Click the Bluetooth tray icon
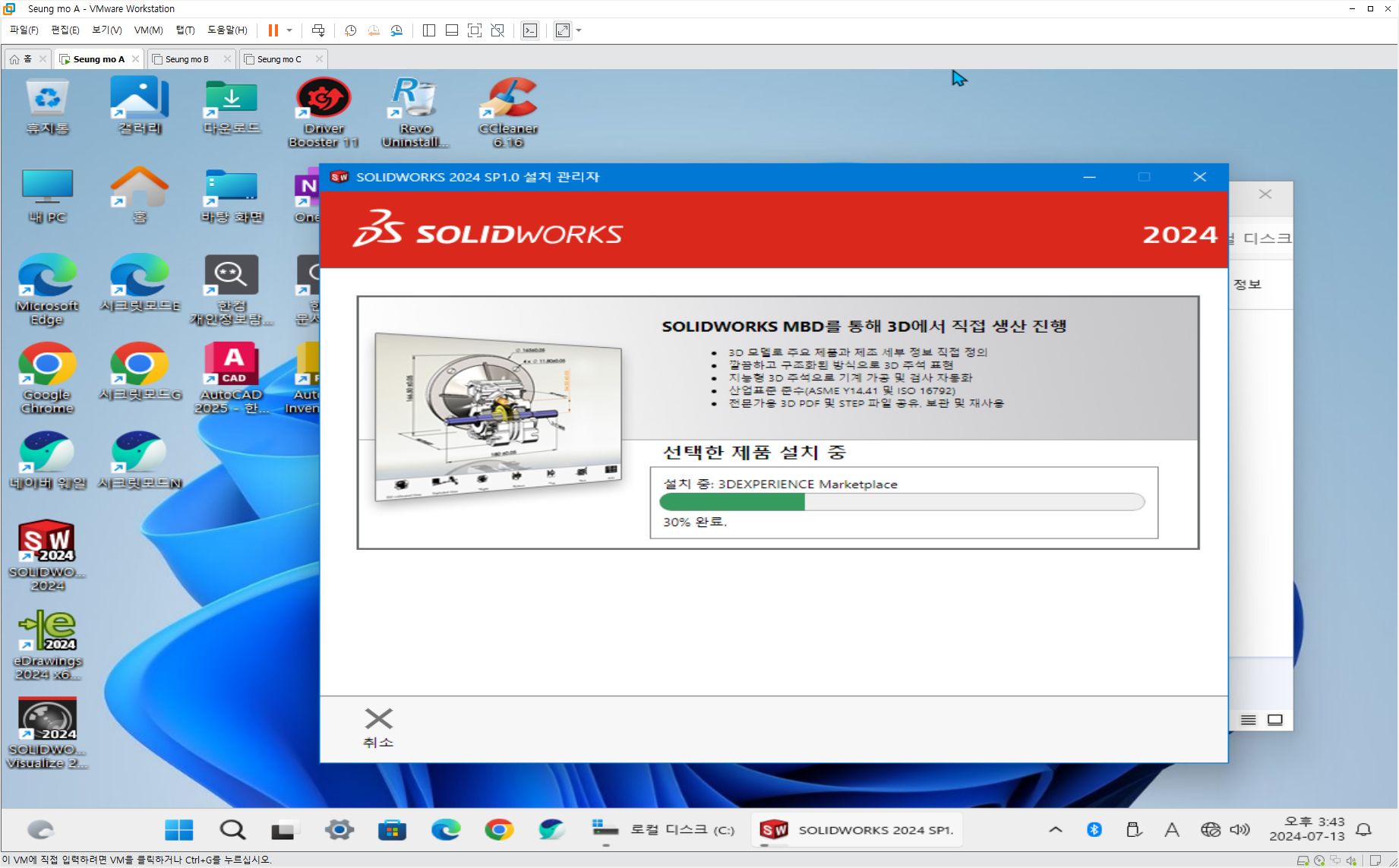The height and width of the screenshot is (868, 1399). pos(1094,830)
